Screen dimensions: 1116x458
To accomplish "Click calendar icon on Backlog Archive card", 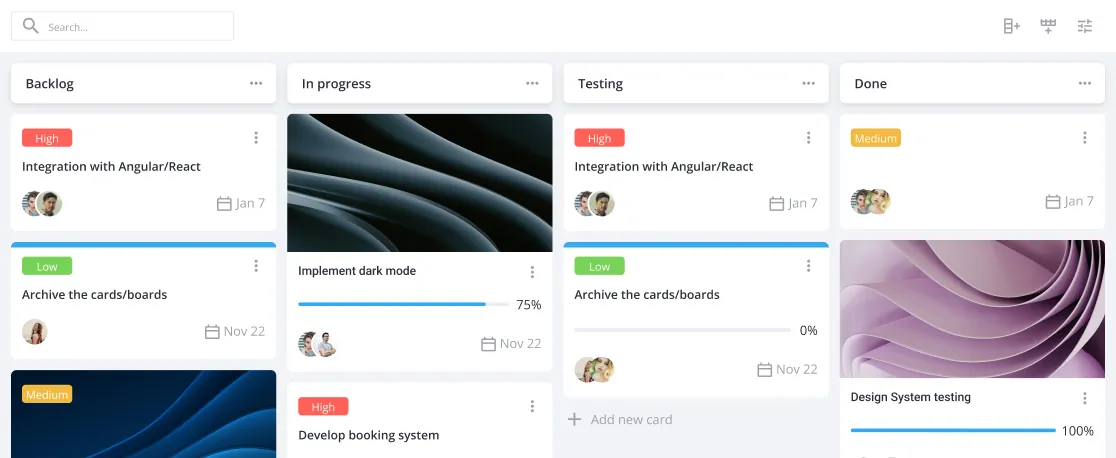I will pos(212,332).
